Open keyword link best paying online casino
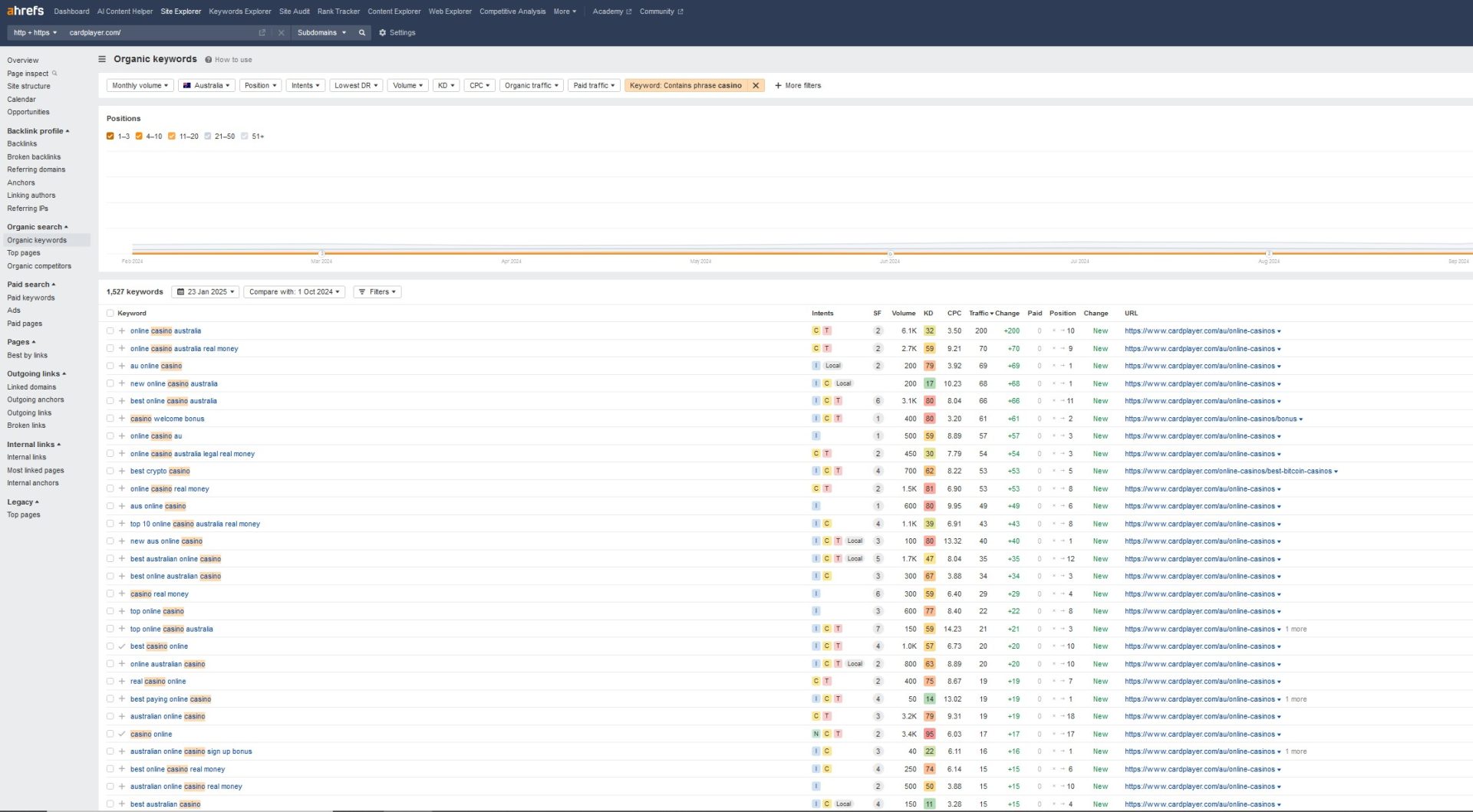The height and width of the screenshot is (812, 1473). click(x=170, y=699)
